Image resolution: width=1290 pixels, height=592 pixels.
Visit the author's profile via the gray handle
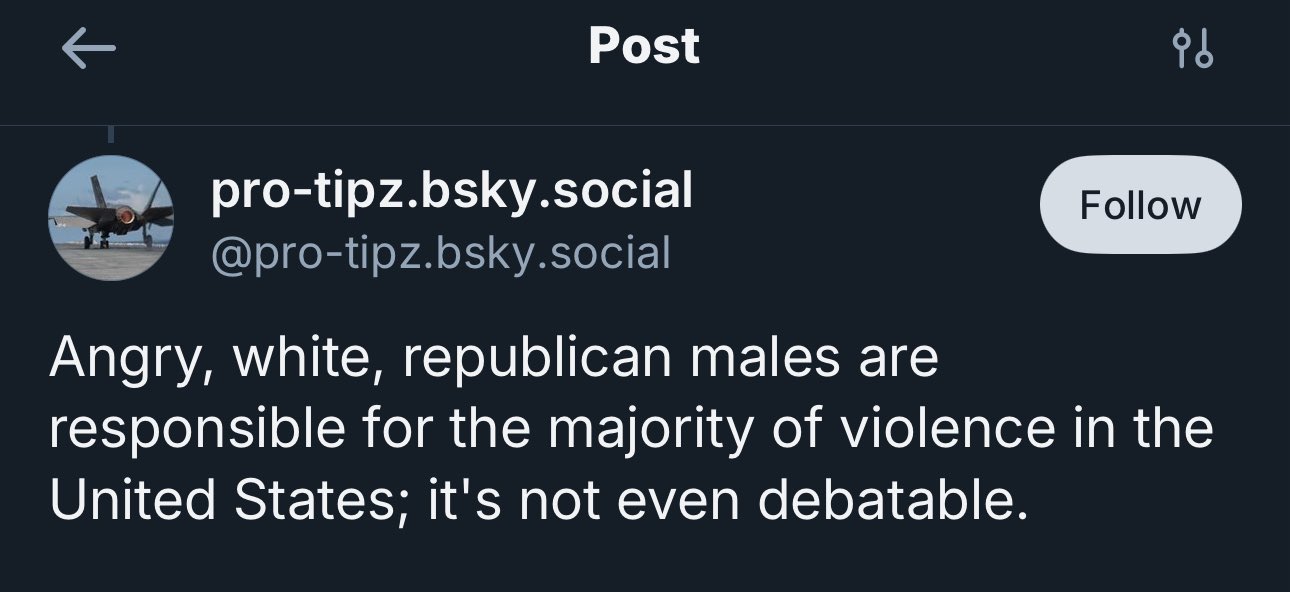point(440,253)
